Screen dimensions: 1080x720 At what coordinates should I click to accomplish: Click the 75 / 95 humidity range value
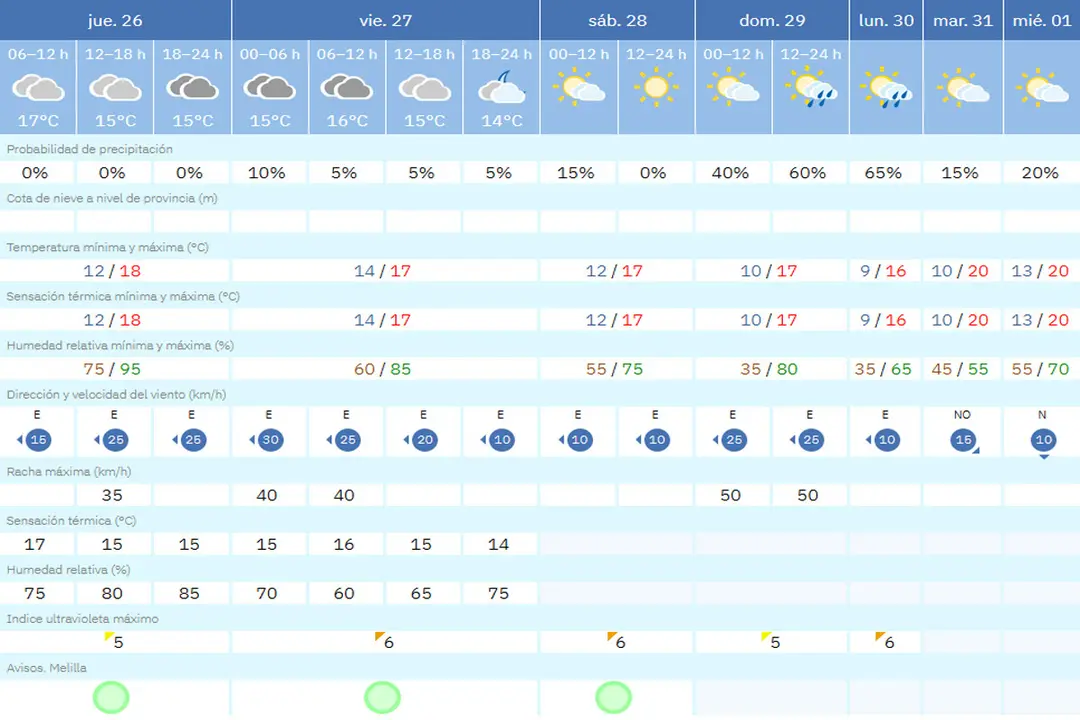[x=112, y=369]
